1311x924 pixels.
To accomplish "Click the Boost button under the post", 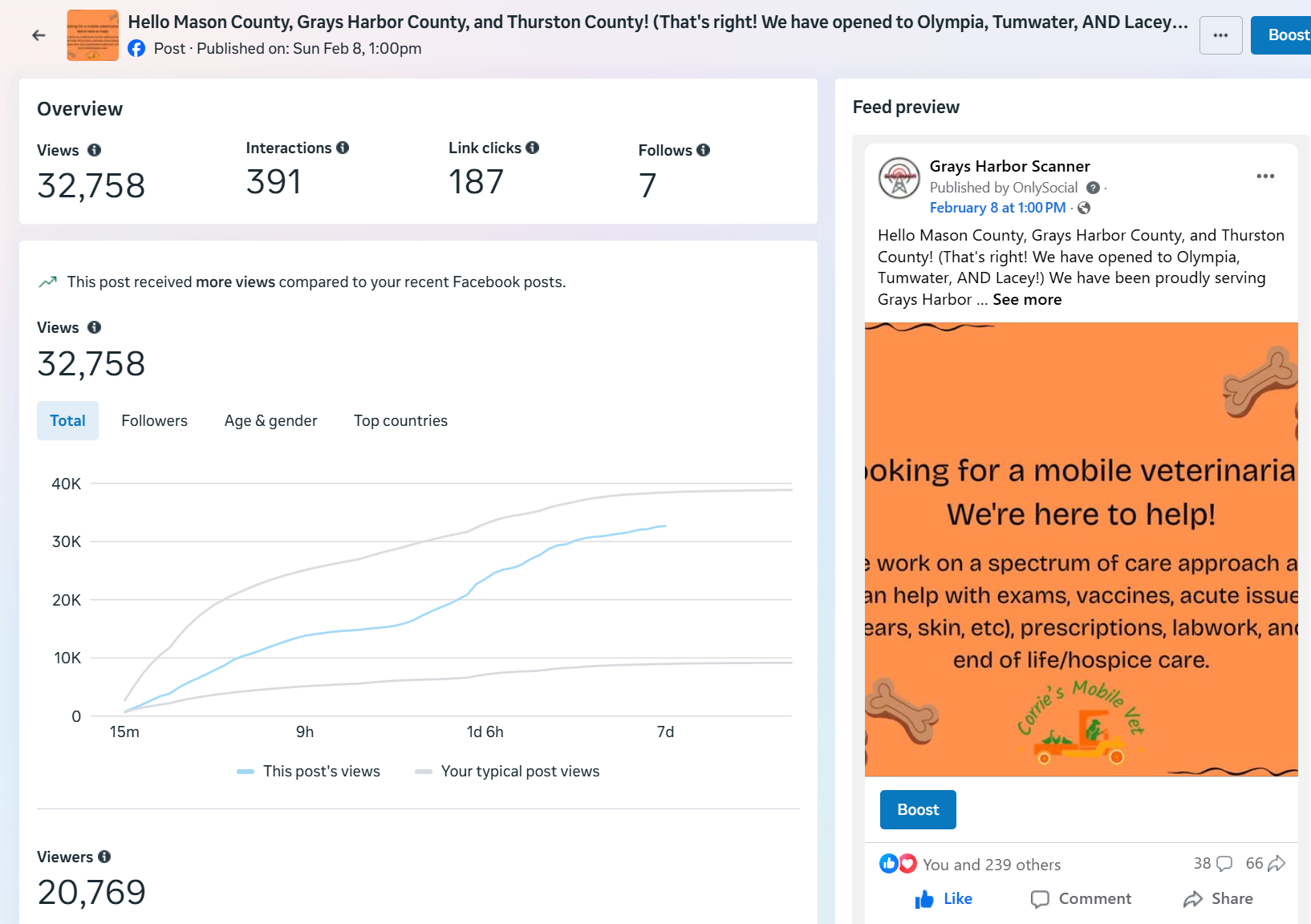I will pyautogui.click(x=918, y=810).
